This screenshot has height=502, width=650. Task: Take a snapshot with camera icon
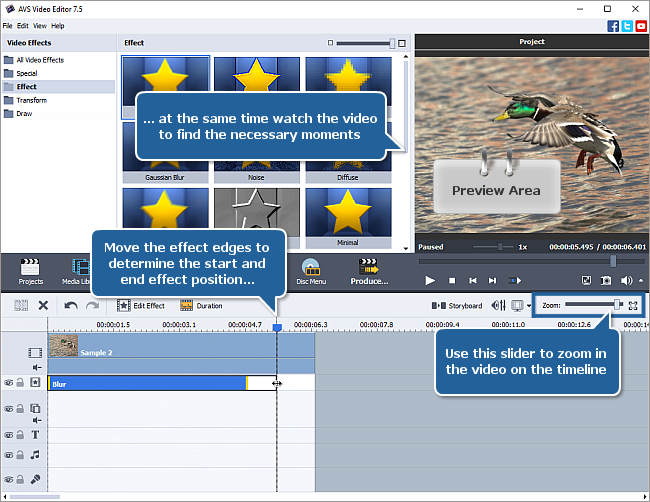click(x=606, y=281)
